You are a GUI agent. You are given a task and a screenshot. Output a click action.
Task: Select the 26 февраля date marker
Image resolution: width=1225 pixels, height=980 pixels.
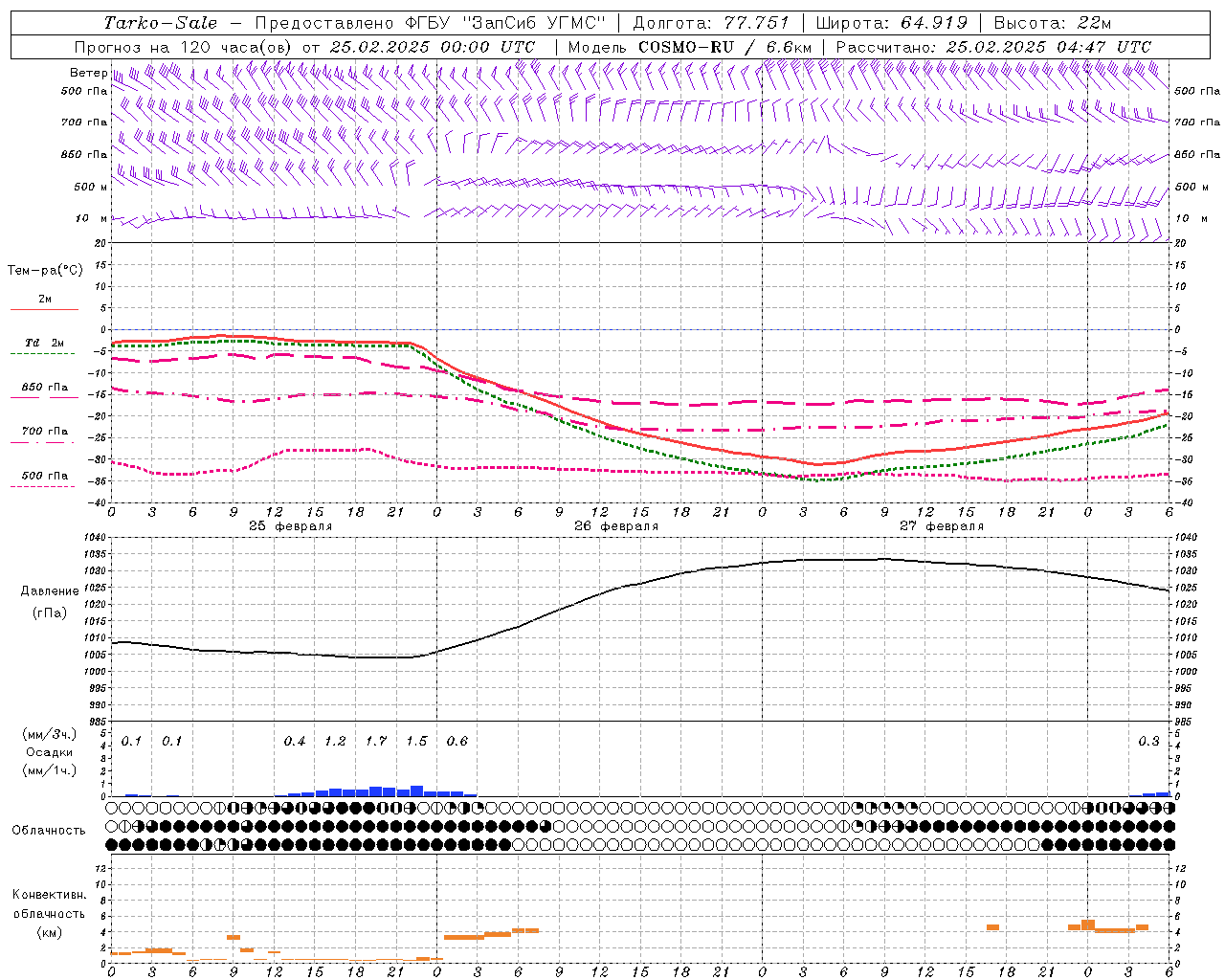click(x=615, y=526)
